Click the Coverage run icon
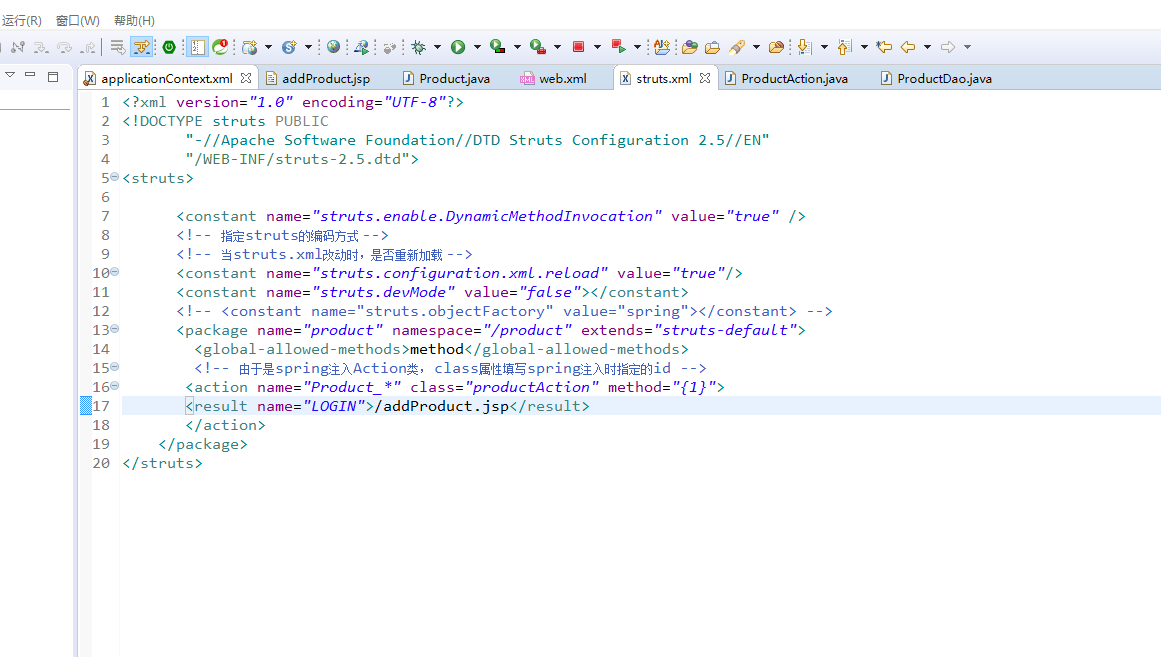Image resolution: width=1161 pixels, height=657 pixels. click(498, 47)
